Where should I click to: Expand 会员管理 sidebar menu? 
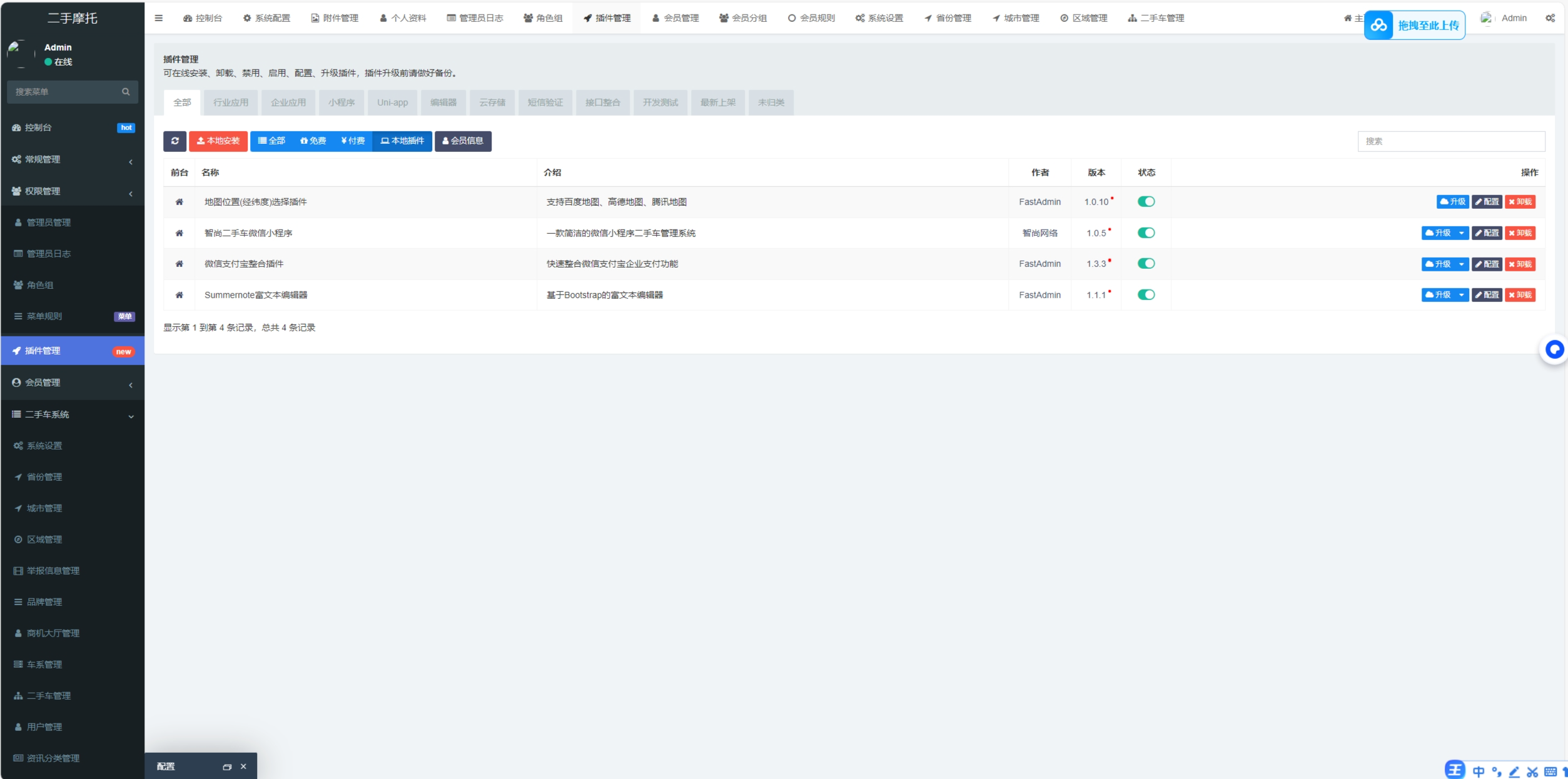[x=73, y=383]
